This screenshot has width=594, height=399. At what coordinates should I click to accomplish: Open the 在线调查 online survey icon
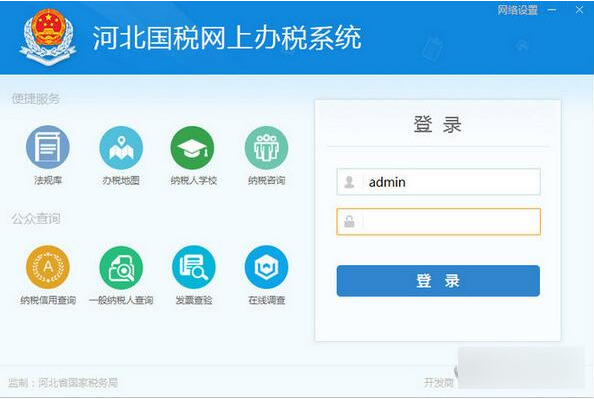(266, 267)
